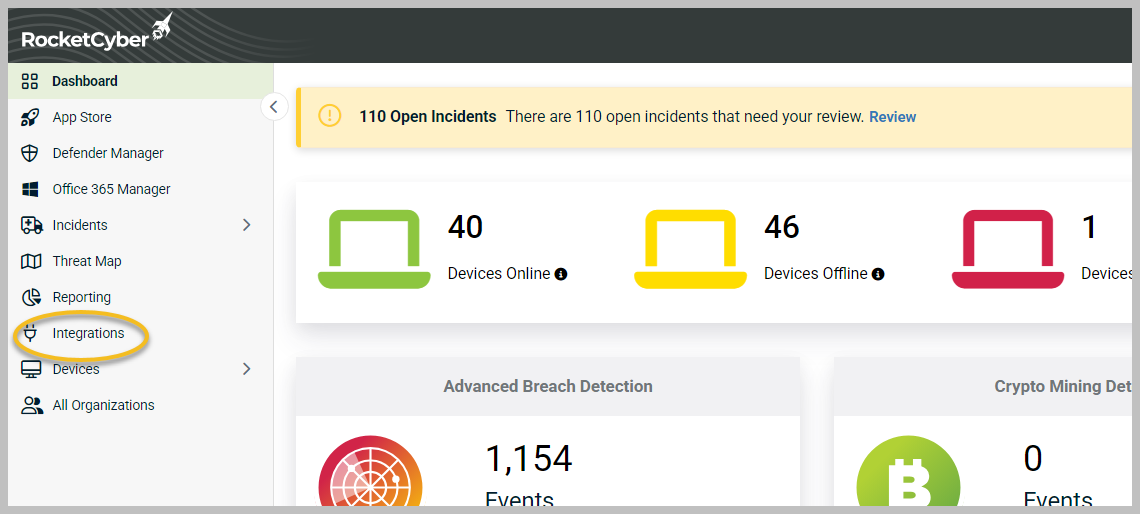The width and height of the screenshot is (1140, 514).
Task: Go to the Devices menu item
Action: point(76,369)
